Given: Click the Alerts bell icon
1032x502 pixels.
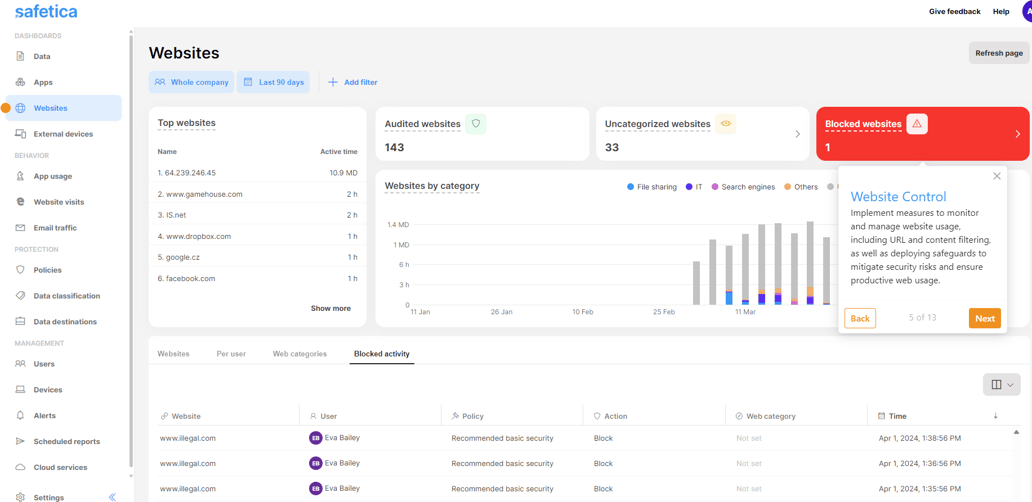Looking at the screenshot, I should point(20,416).
